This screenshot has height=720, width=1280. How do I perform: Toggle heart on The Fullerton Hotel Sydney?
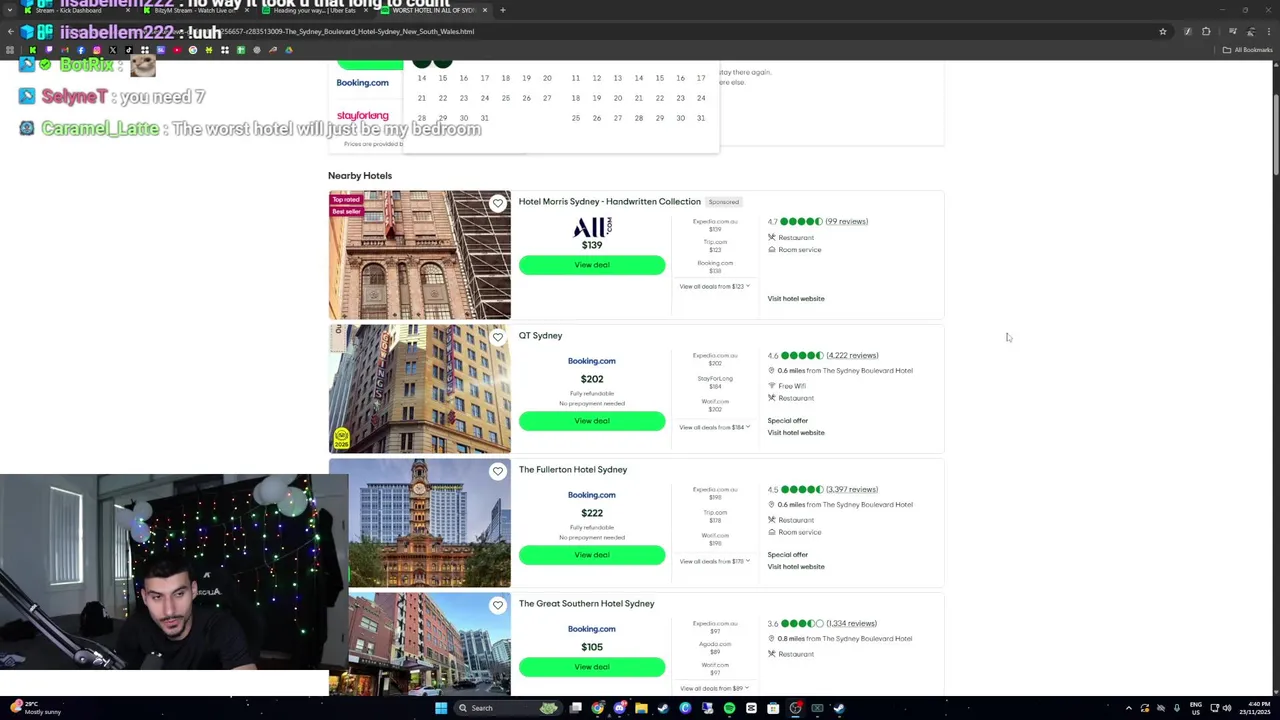point(498,471)
